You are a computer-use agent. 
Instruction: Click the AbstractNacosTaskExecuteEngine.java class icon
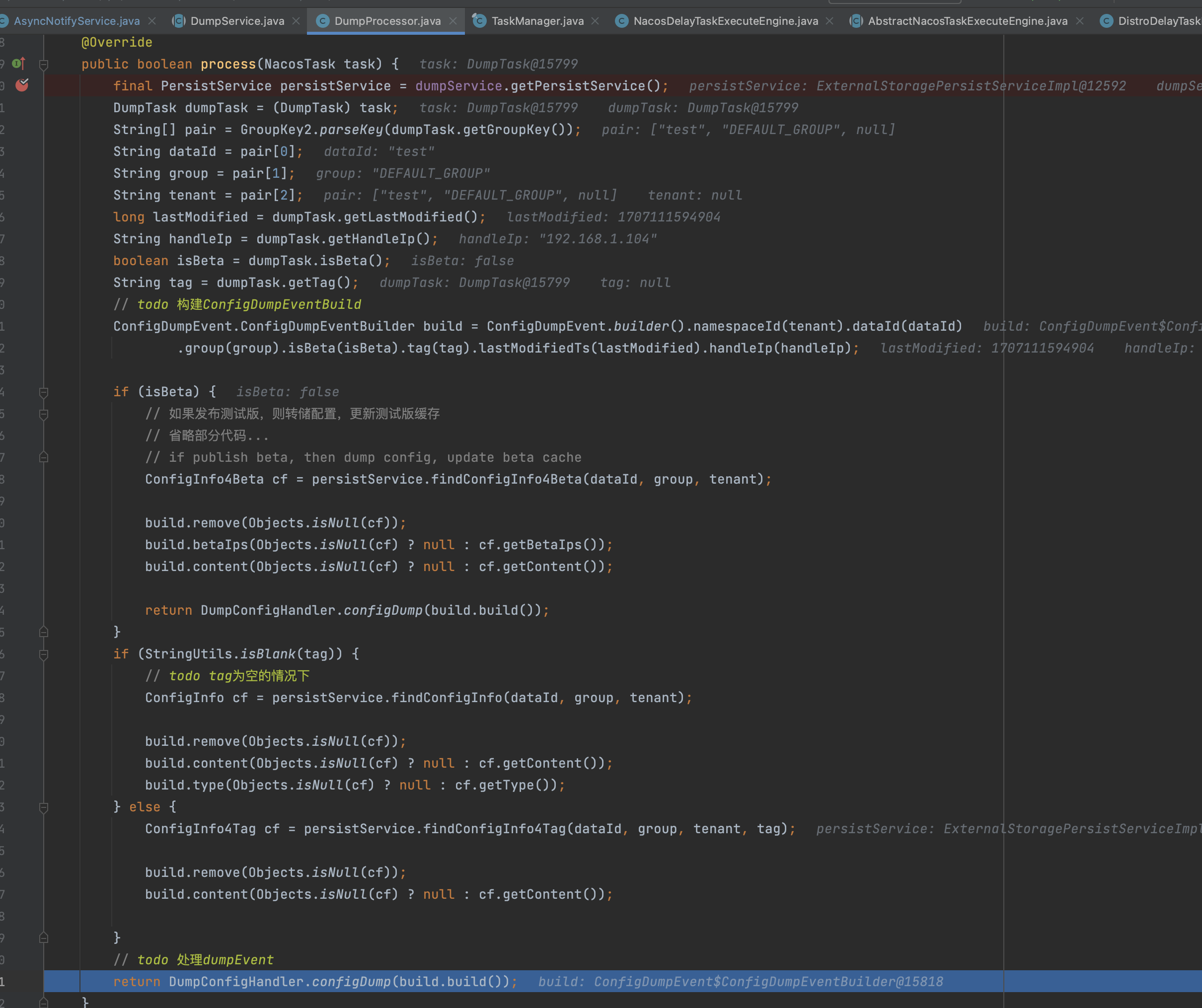[x=856, y=21]
